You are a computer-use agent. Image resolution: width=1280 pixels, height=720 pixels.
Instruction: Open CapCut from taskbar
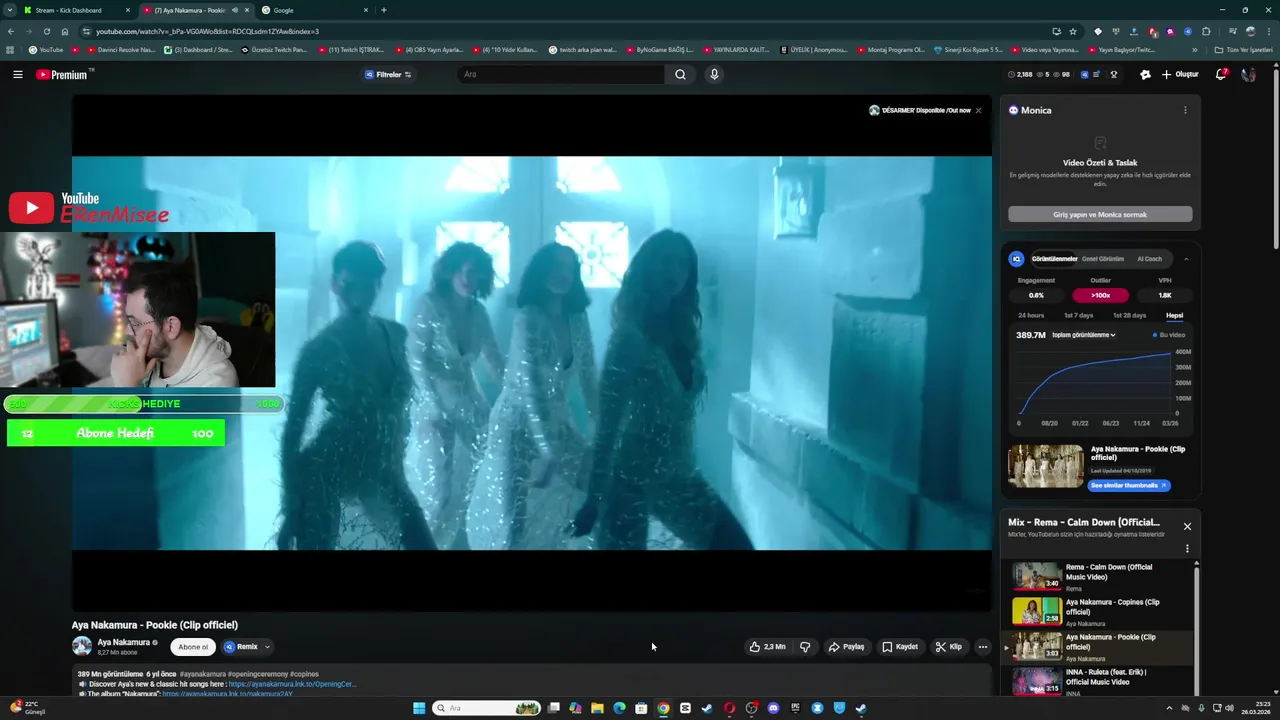coord(685,708)
